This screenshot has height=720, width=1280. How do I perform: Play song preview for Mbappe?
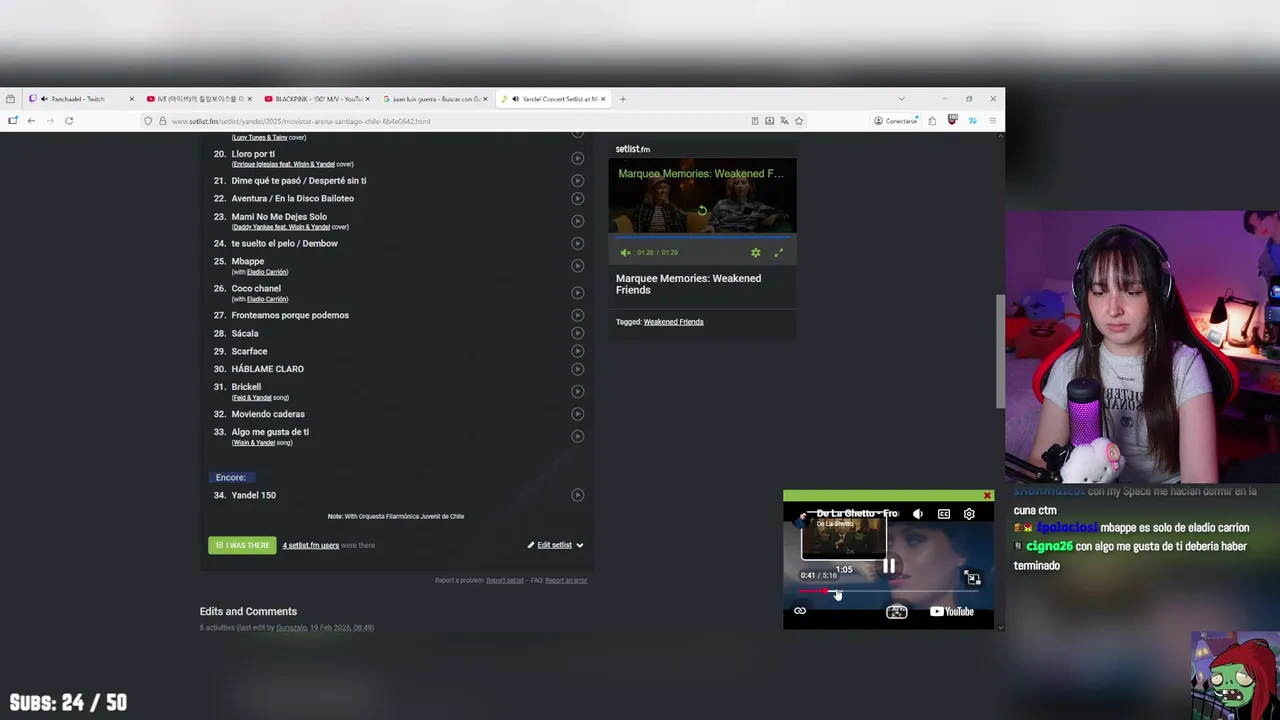[577, 266]
